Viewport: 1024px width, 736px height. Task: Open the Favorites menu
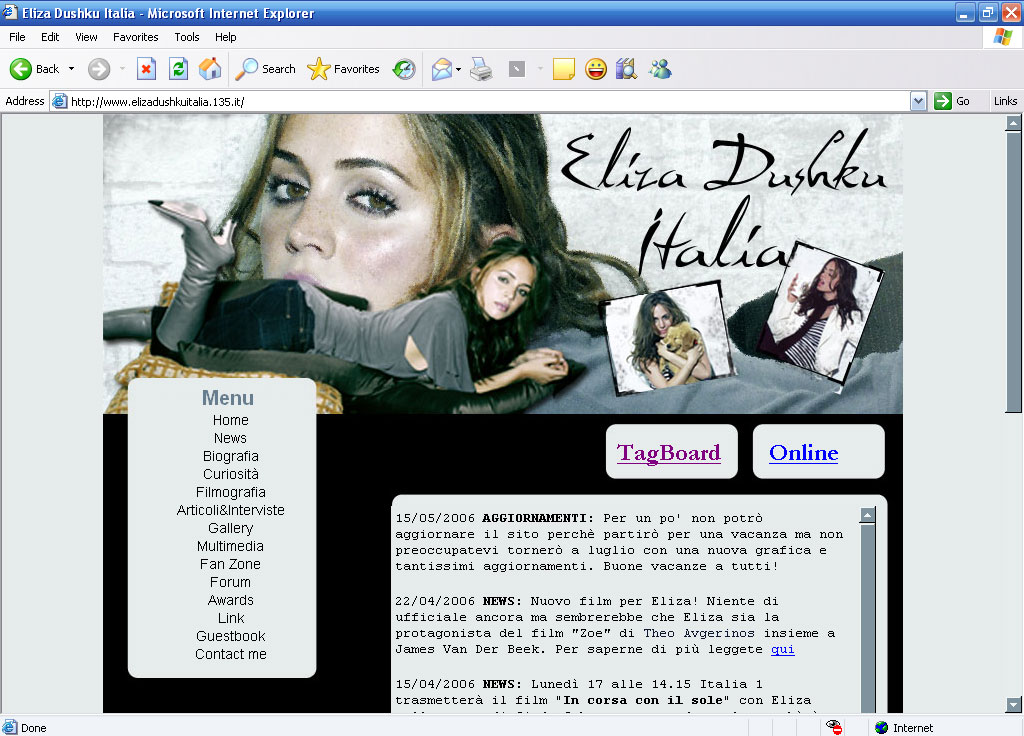pos(136,37)
